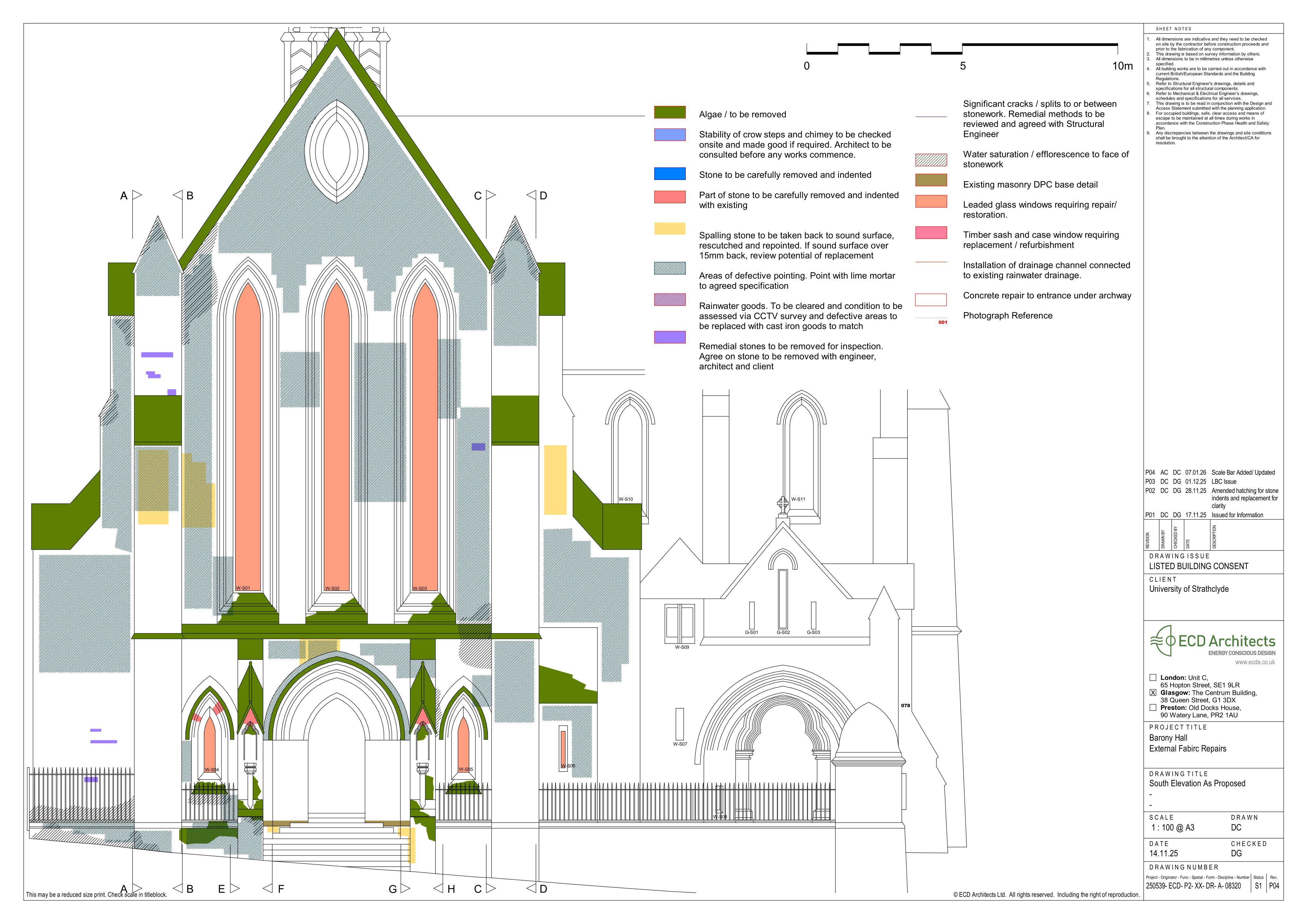Click the SHEET NOTES heading
The image size is (1307, 924).
coord(1173,29)
